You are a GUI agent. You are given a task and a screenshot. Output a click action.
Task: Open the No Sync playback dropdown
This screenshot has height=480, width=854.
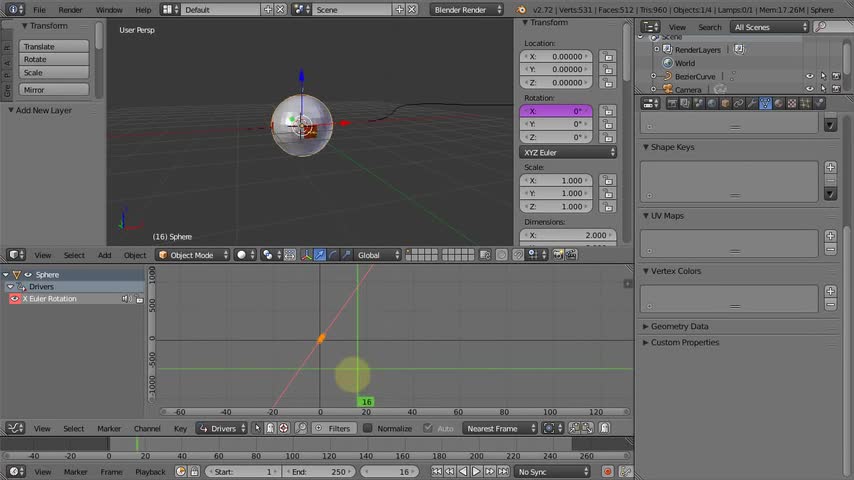[x=552, y=472]
